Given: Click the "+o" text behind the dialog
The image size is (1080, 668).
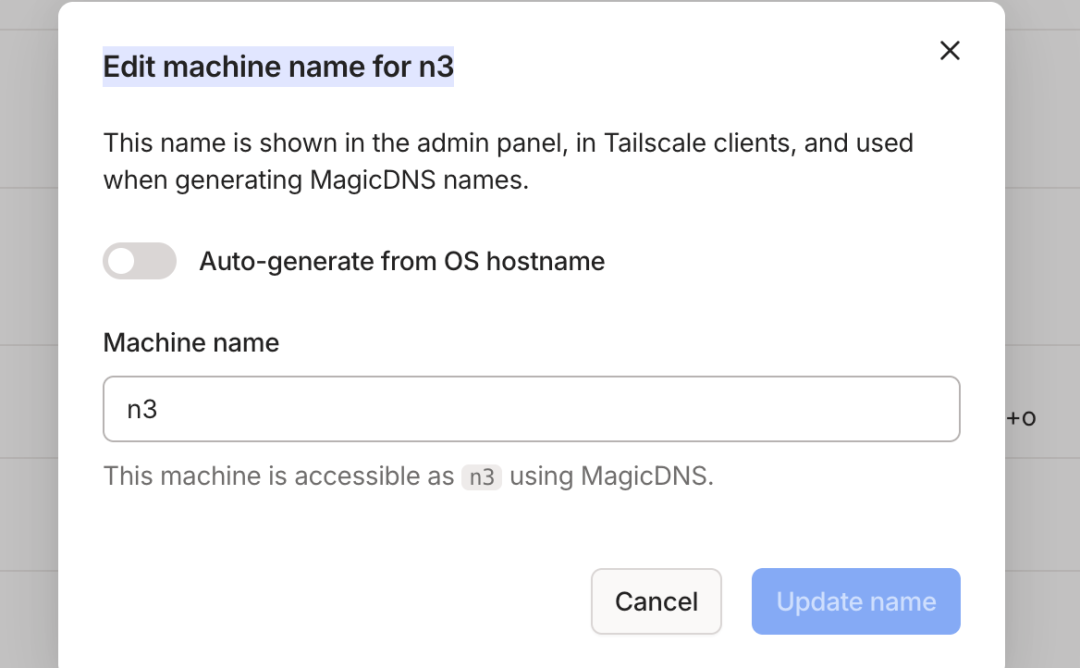Looking at the screenshot, I should [1021, 418].
